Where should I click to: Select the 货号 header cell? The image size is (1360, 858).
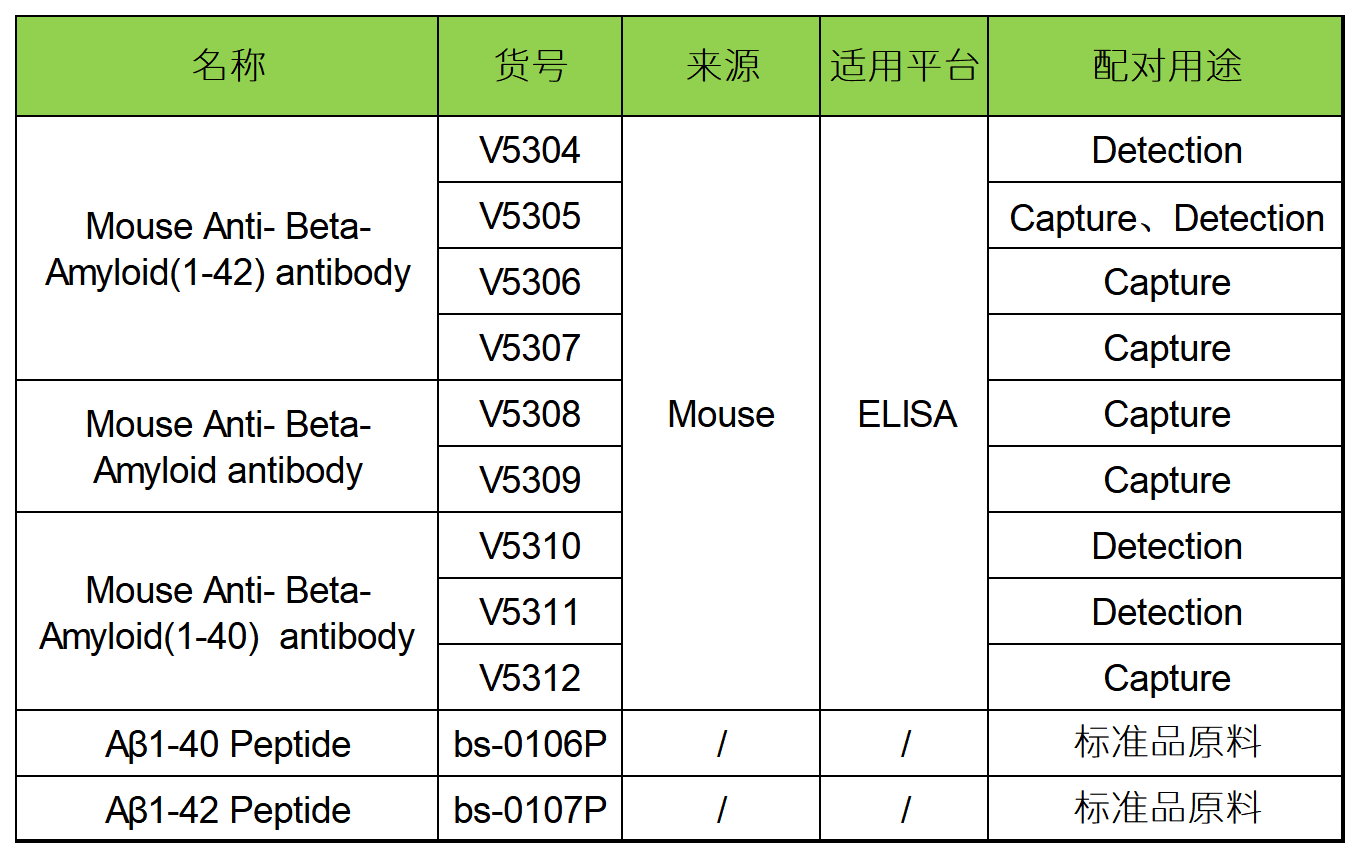coord(530,67)
